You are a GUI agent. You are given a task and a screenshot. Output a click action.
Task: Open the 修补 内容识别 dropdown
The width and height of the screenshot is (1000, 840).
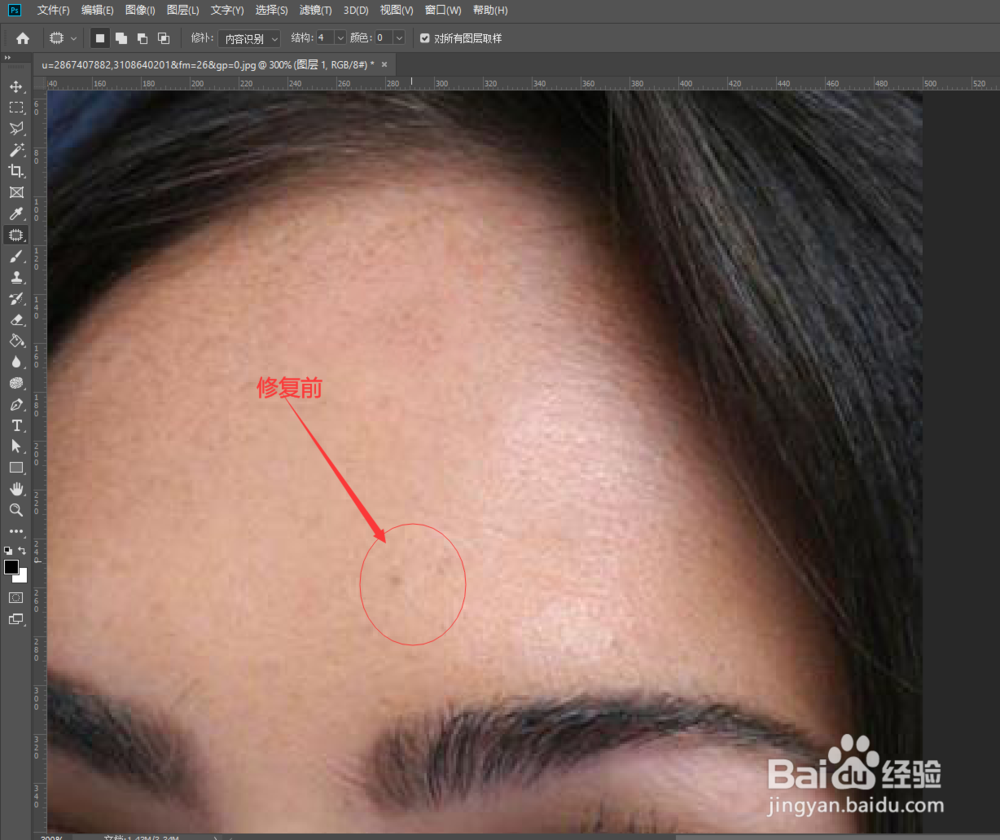(249, 39)
